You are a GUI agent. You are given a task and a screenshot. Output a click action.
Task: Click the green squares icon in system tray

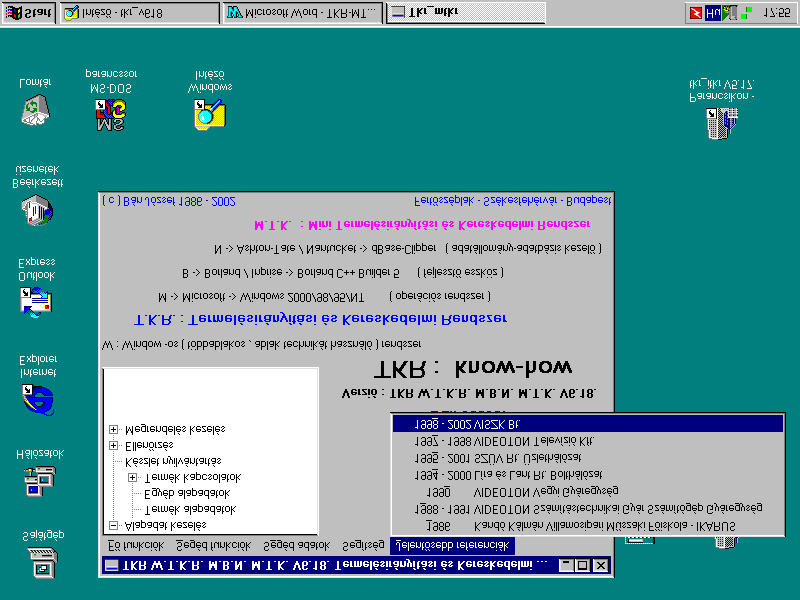pos(746,13)
